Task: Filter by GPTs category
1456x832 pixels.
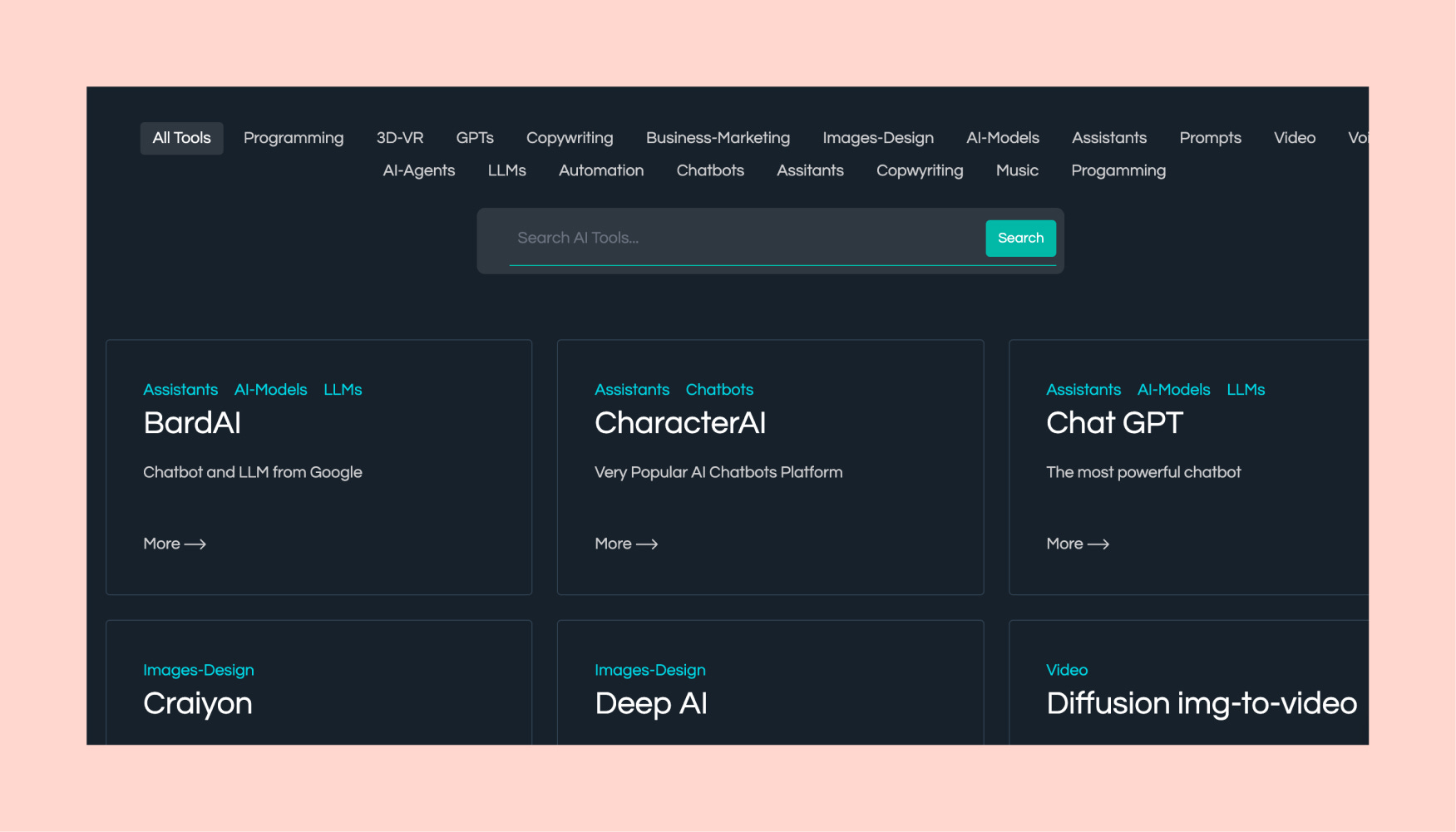Action: (475, 138)
